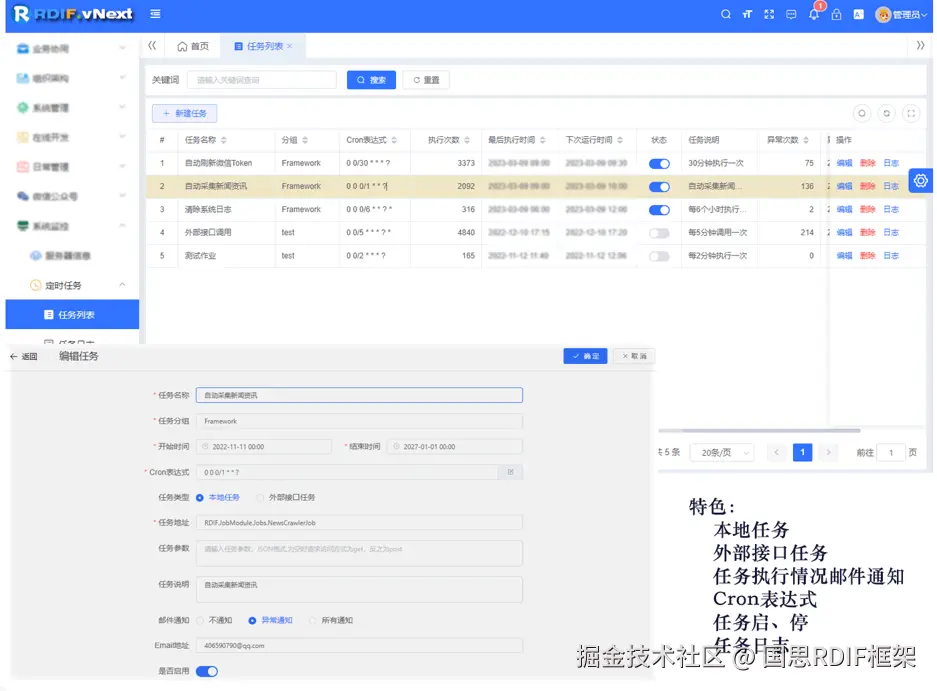Click the screen lock icon
The image size is (937, 691).
[x=837, y=14]
